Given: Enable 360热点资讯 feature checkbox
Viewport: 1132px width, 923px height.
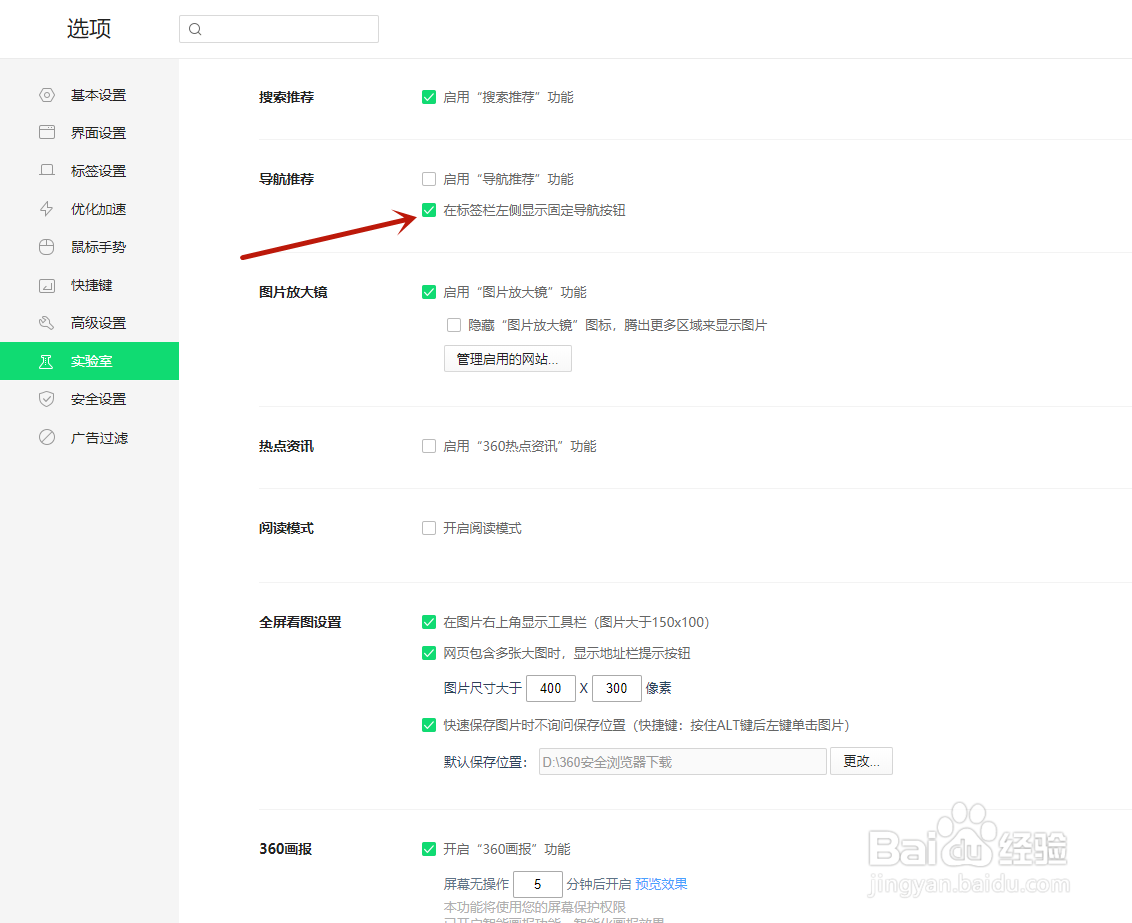Looking at the screenshot, I should (429, 446).
